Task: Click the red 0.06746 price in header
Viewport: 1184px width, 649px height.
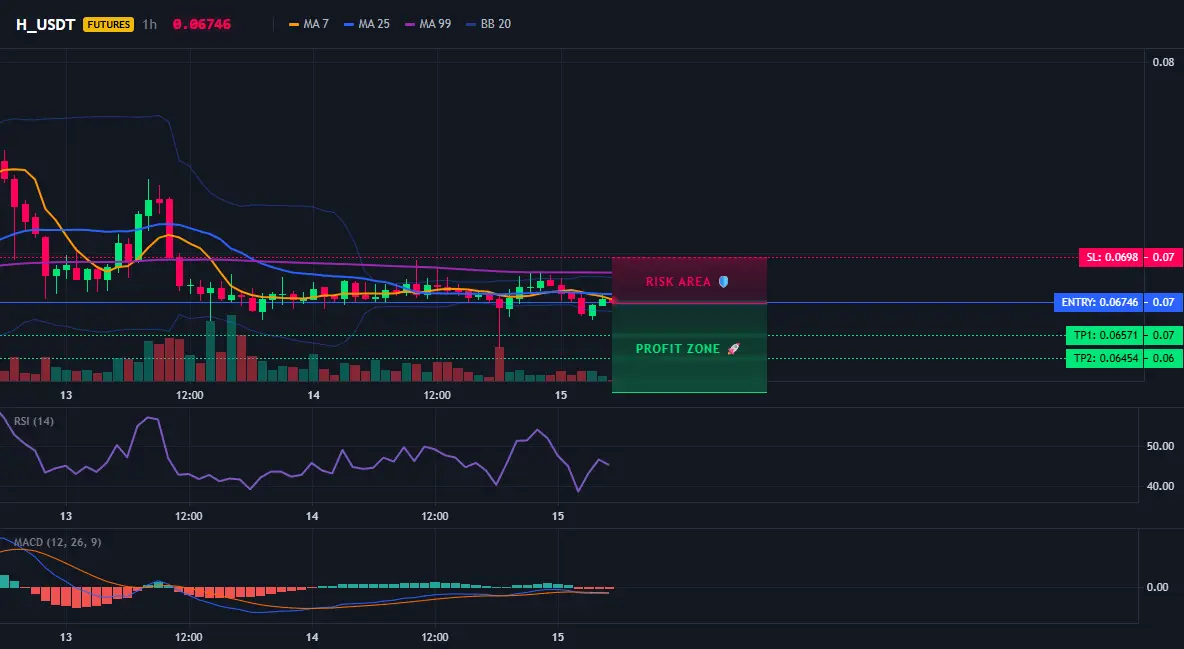Action: click(x=202, y=24)
